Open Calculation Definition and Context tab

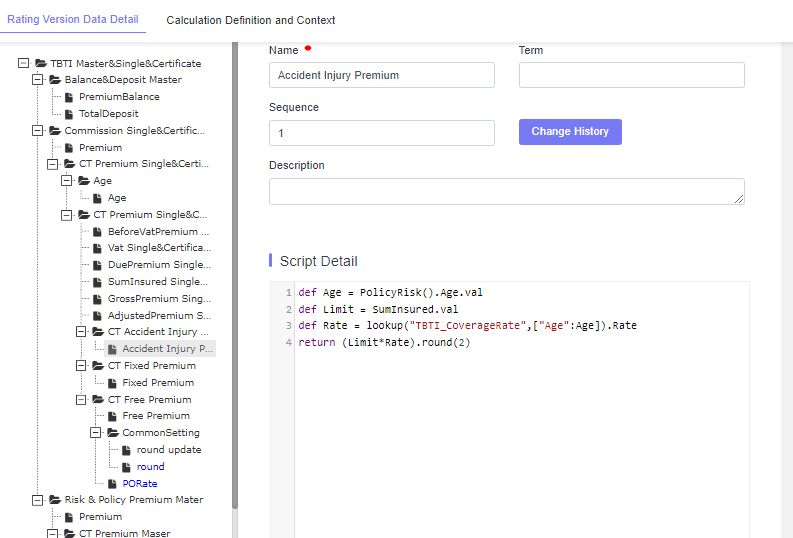pos(251,20)
